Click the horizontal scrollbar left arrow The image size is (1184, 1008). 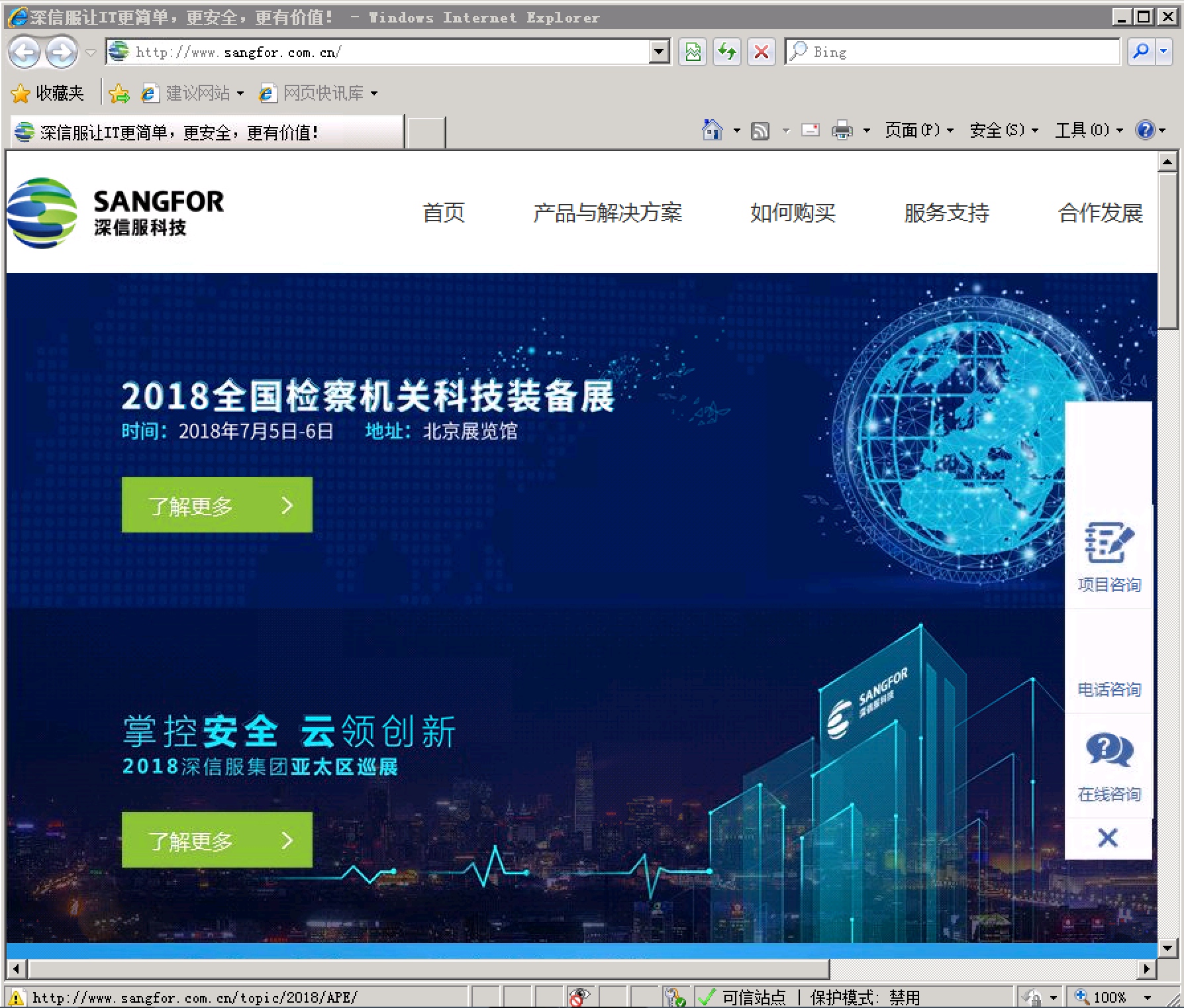click(x=17, y=969)
